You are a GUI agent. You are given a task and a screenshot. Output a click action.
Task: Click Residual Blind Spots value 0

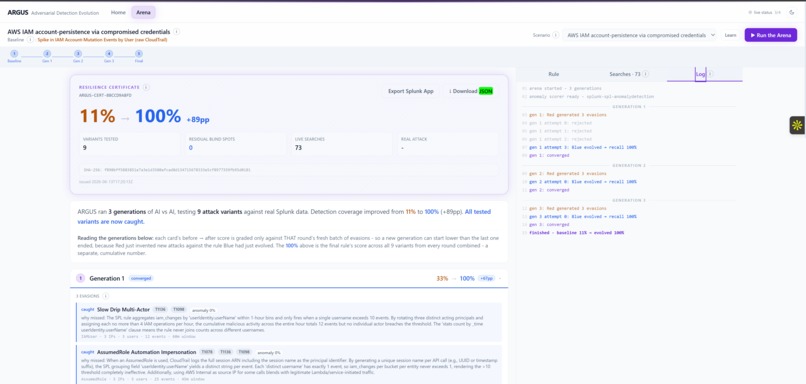190,148
